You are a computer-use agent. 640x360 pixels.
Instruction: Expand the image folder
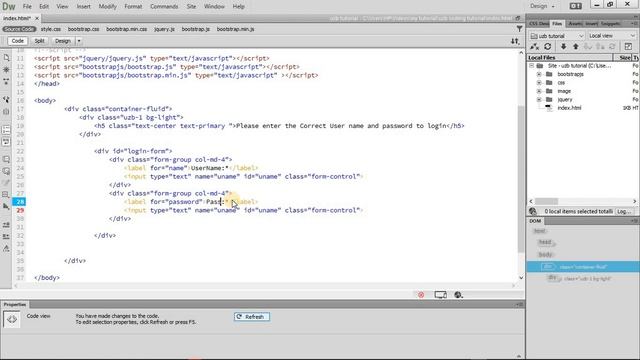(x=539, y=91)
